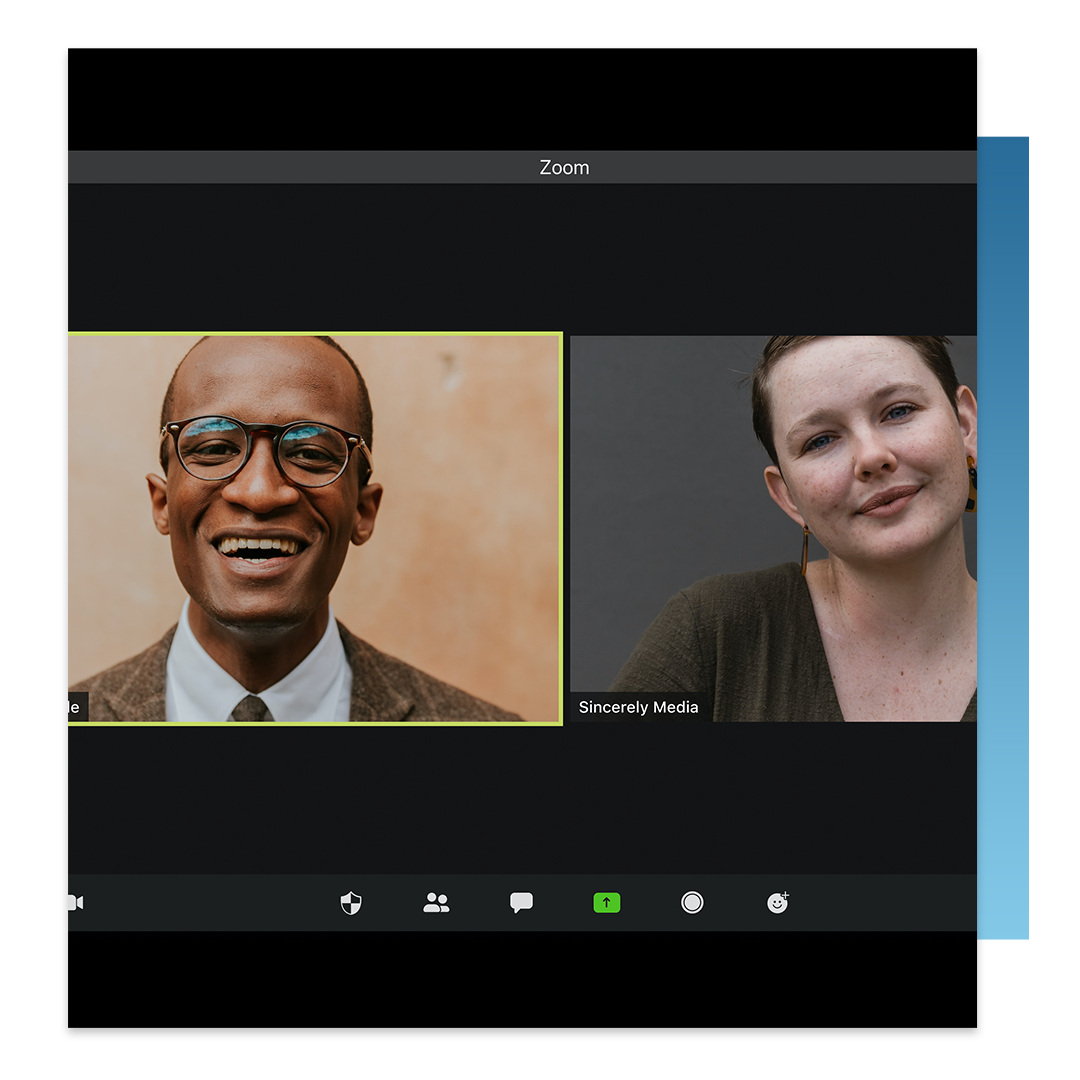
Task: Open the in-meeting Chat bubble
Action: (x=521, y=903)
